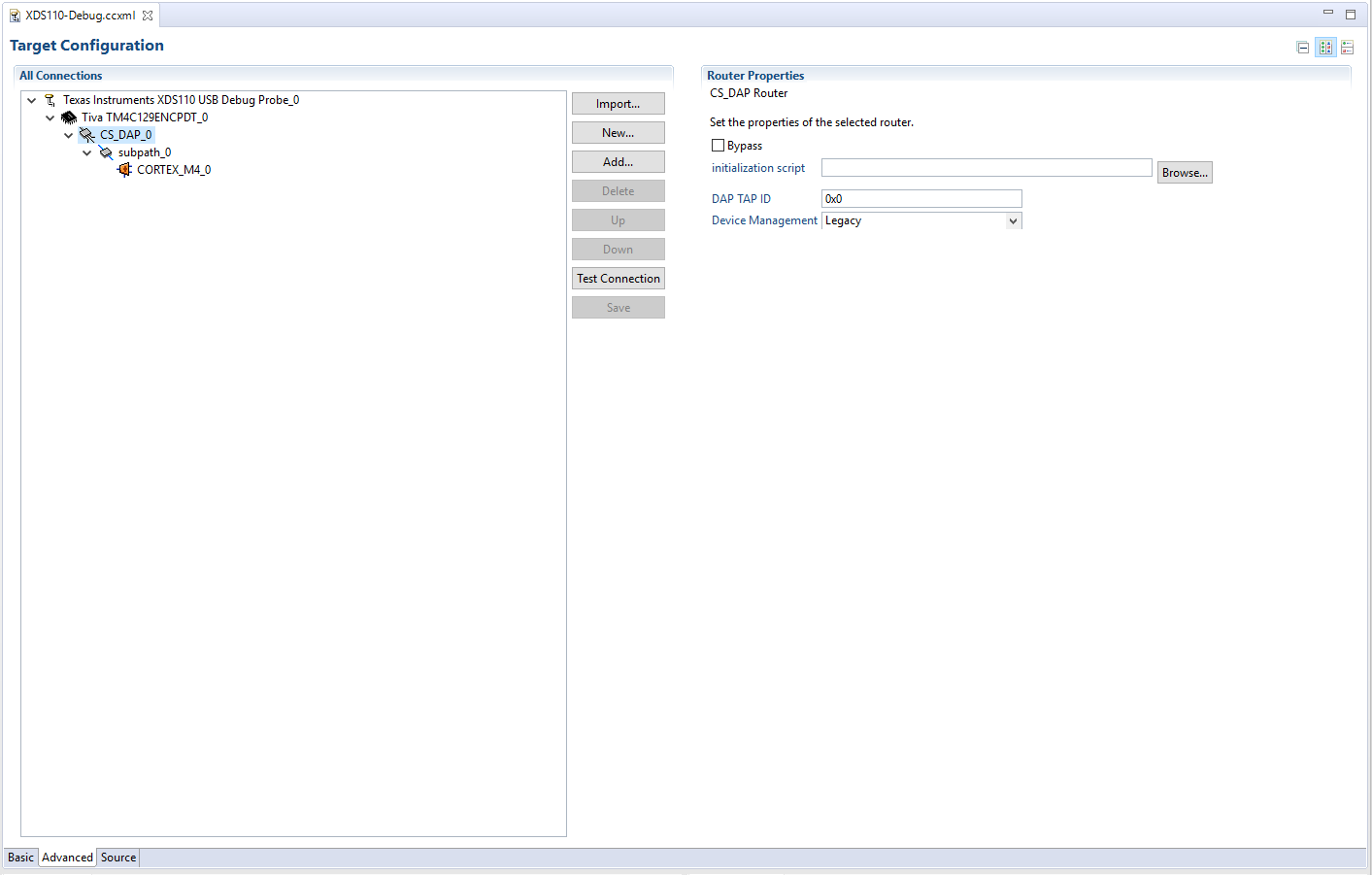Click Browse... for initialization script
The width and height of the screenshot is (1372, 875).
click(1185, 173)
